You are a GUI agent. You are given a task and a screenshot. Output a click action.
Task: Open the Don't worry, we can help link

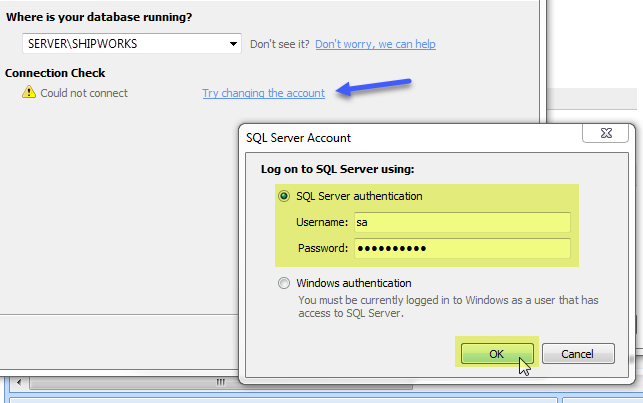(375, 44)
